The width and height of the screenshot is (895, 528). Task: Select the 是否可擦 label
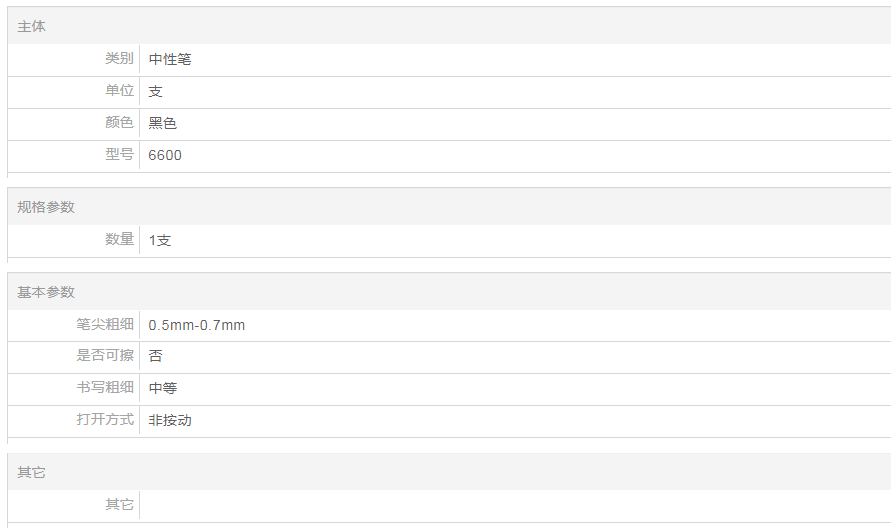pyautogui.click(x=105, y=355)
